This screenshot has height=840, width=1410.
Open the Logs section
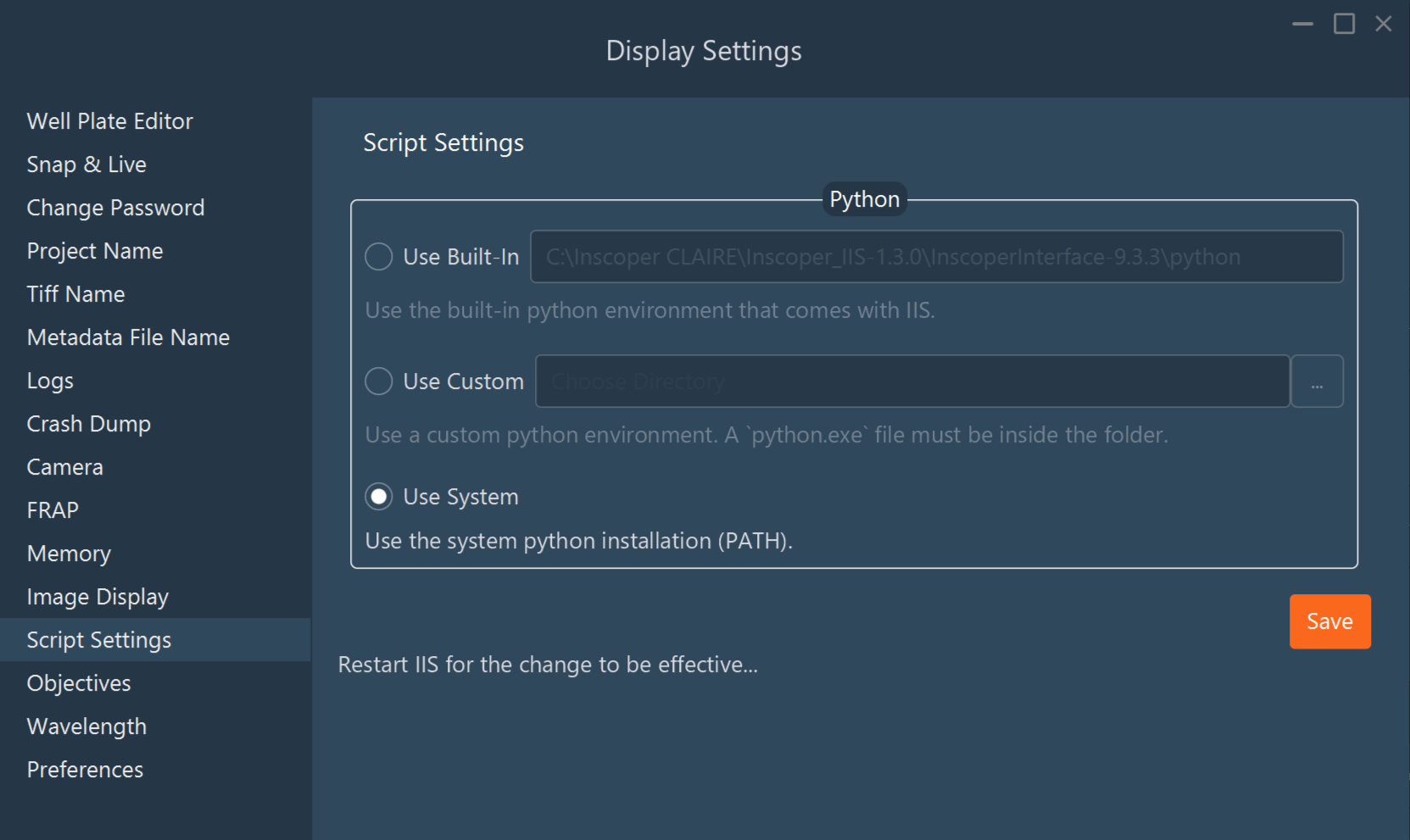tap(49, 380)
